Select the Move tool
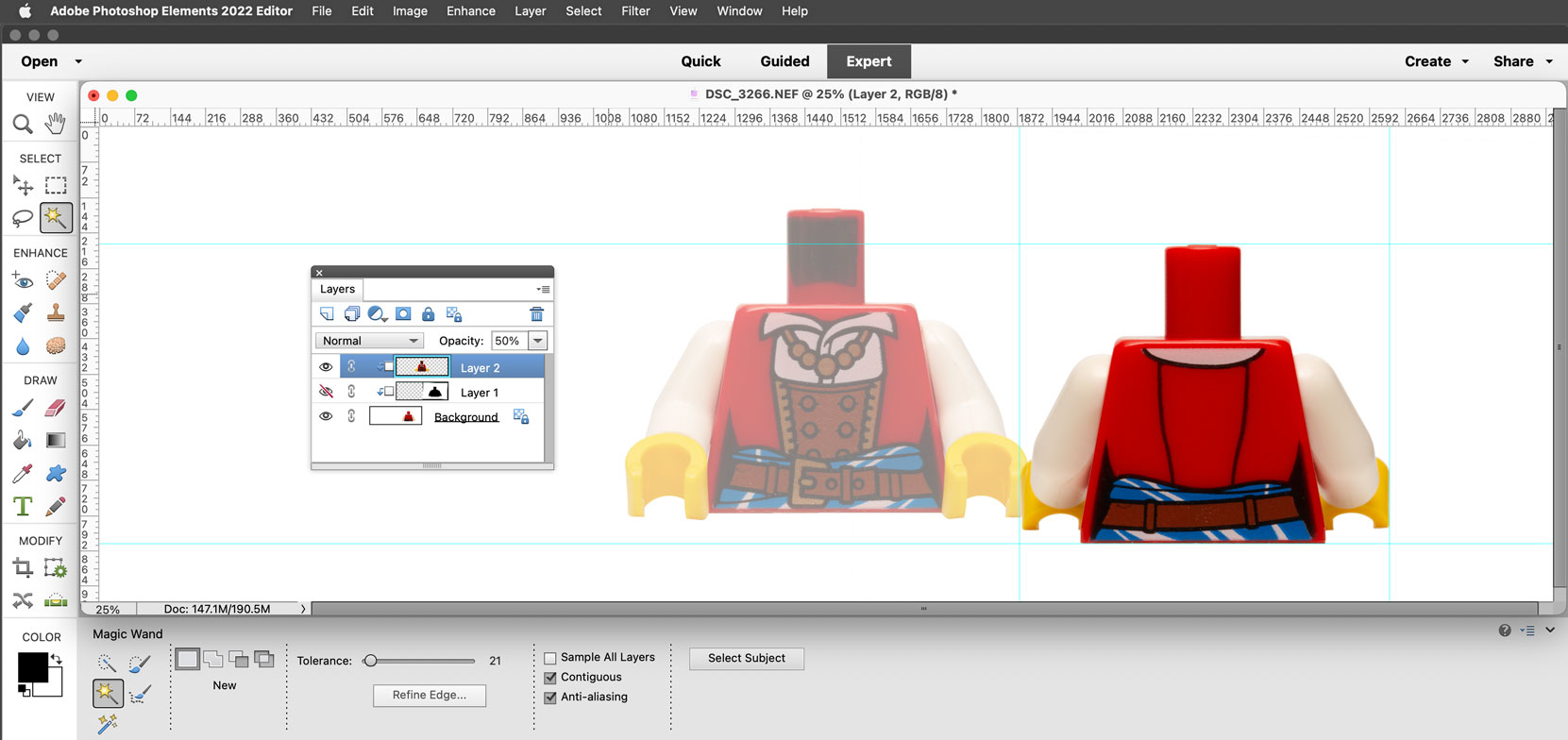This screenshot has height=740, width=1568. pos(23,185)
